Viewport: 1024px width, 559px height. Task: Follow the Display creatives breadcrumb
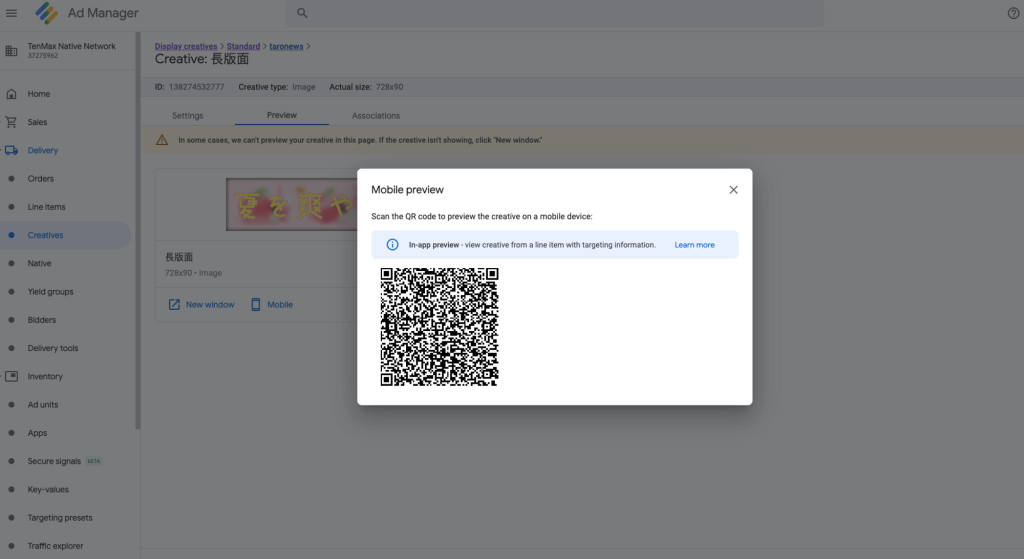(185, 46)
